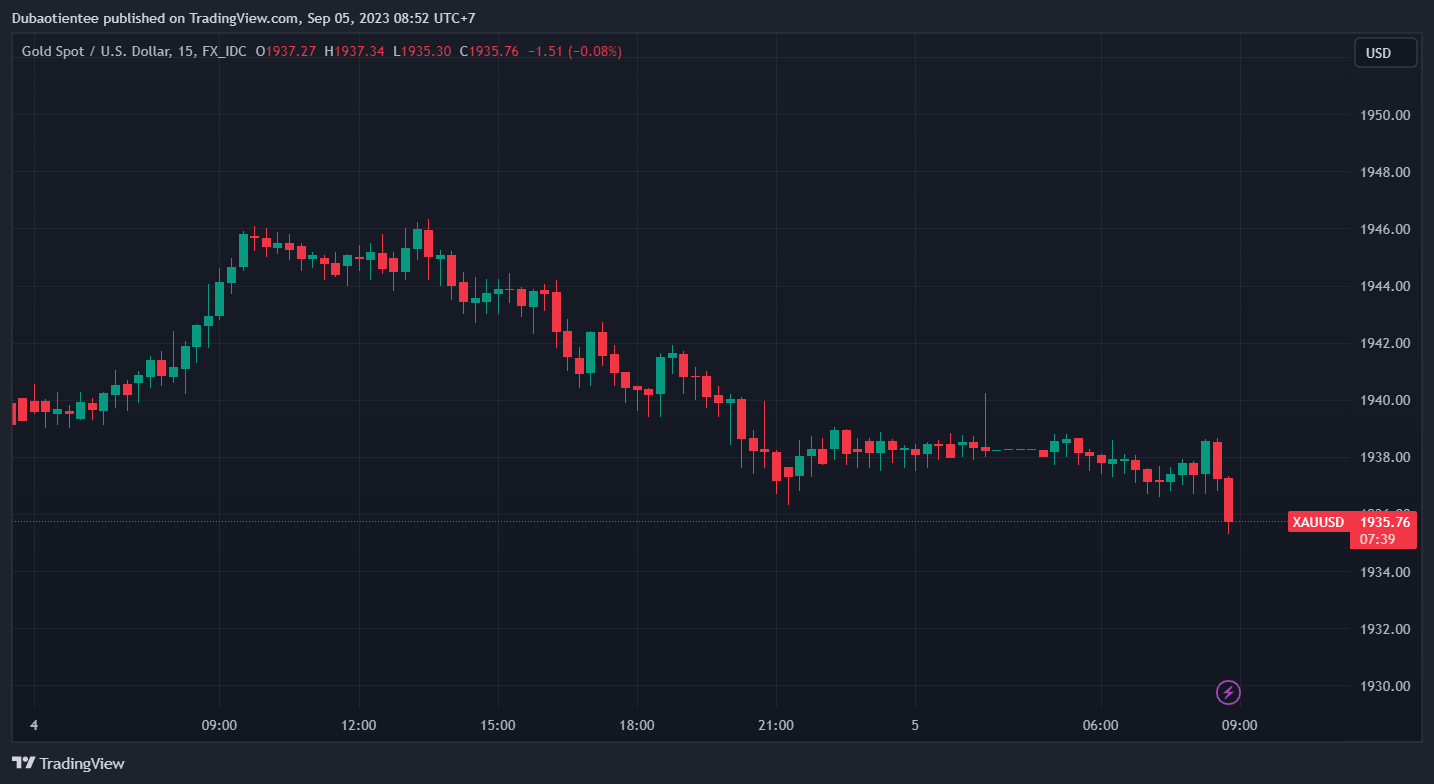Viewport: 1434px width, 784px height.
Task: Click the purple lightning bolt icon
Action: pyautogui.click(x=1228, y=692)
